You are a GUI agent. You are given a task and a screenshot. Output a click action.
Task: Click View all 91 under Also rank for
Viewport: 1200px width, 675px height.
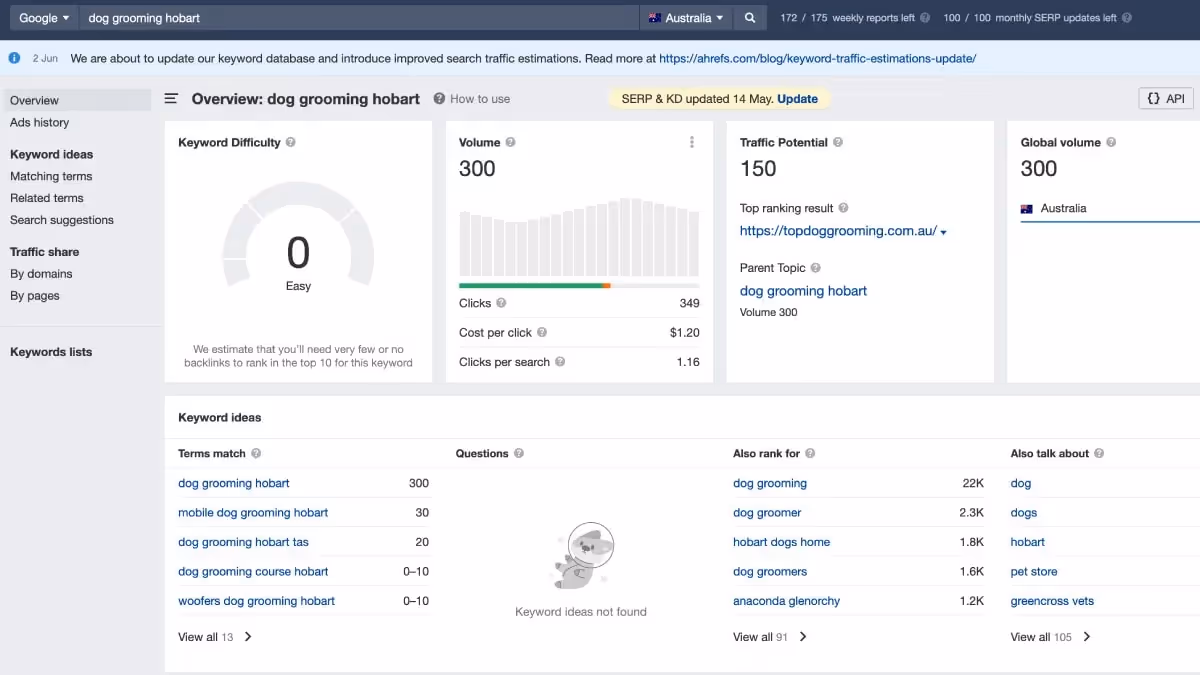pos(770,637)
